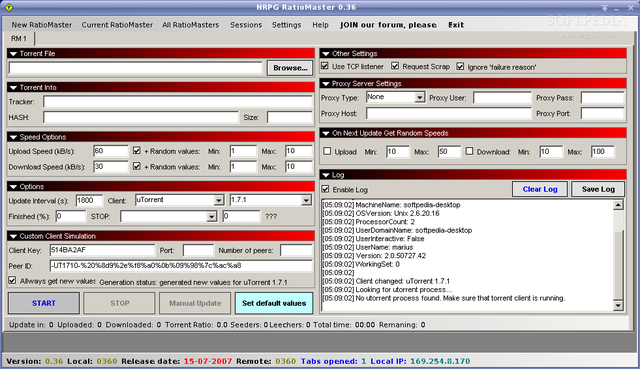Click the Proxy User field
This screenshot has height=369, width=640.
(x=502, y=98)
